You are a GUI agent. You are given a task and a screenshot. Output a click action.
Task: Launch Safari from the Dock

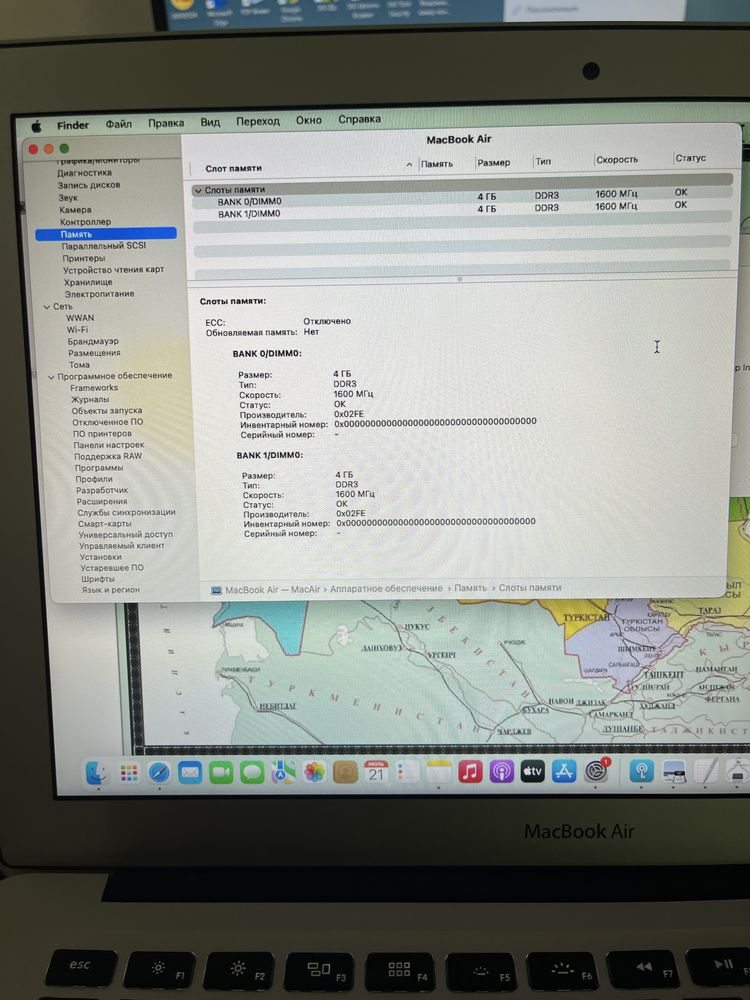(159, 774)
